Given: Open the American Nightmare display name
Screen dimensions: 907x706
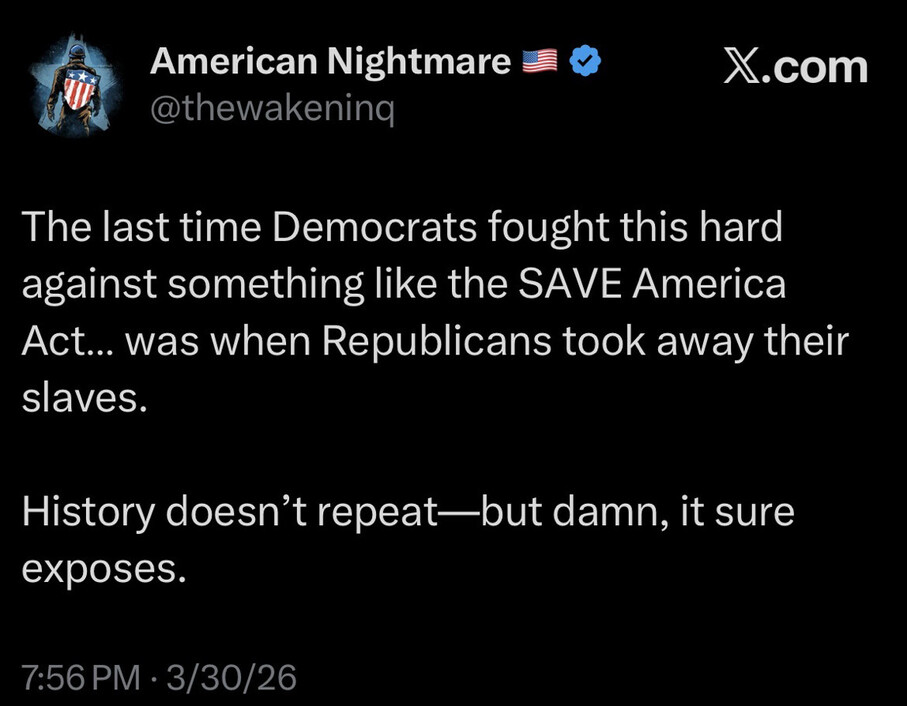Looking at the screenshot, I should click(x=330, y=63).
